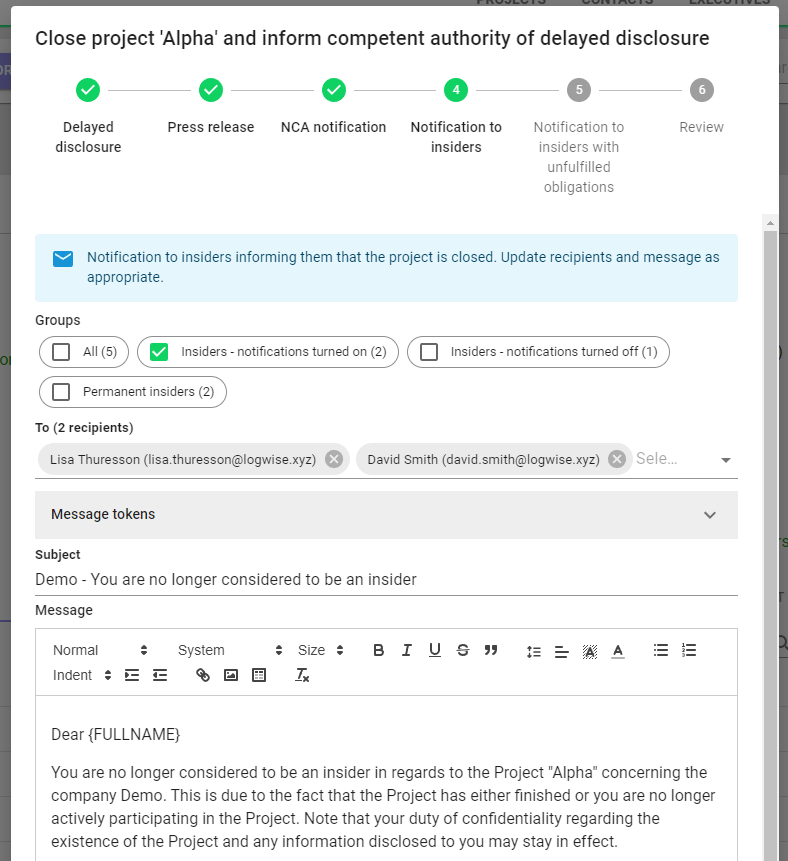Expand the Message tokens panel
The height and width of the screenshot is (861, 788).
[386, 515]
